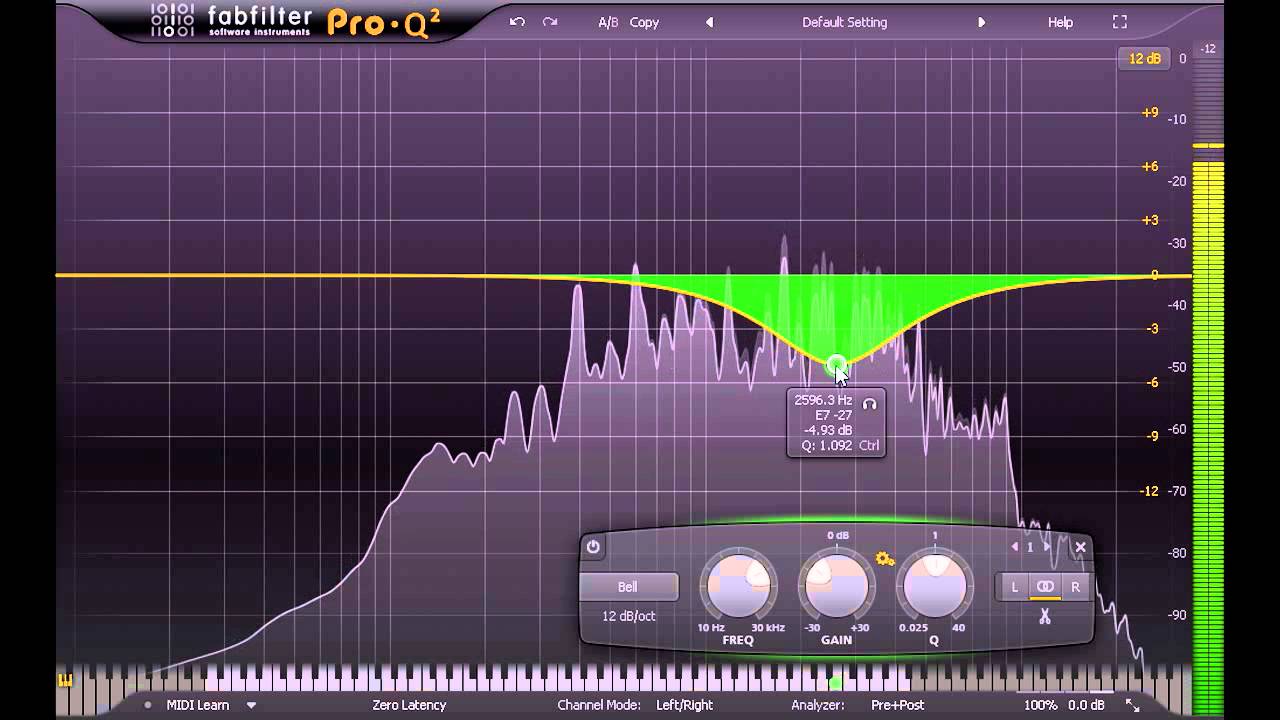Expand the MIDI Learn dropdown arrow
Image resolution: width=1280 pixels, height=720 pixels.
coord(251,705)
